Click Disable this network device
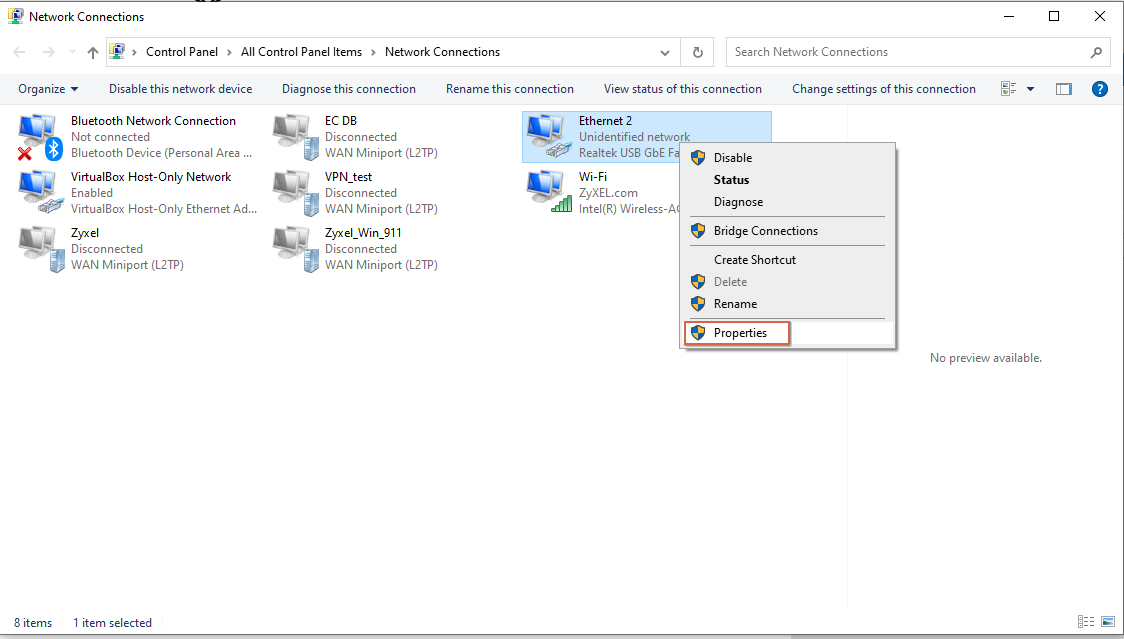This screenshot has height=639, width=1124. (181, 89)
